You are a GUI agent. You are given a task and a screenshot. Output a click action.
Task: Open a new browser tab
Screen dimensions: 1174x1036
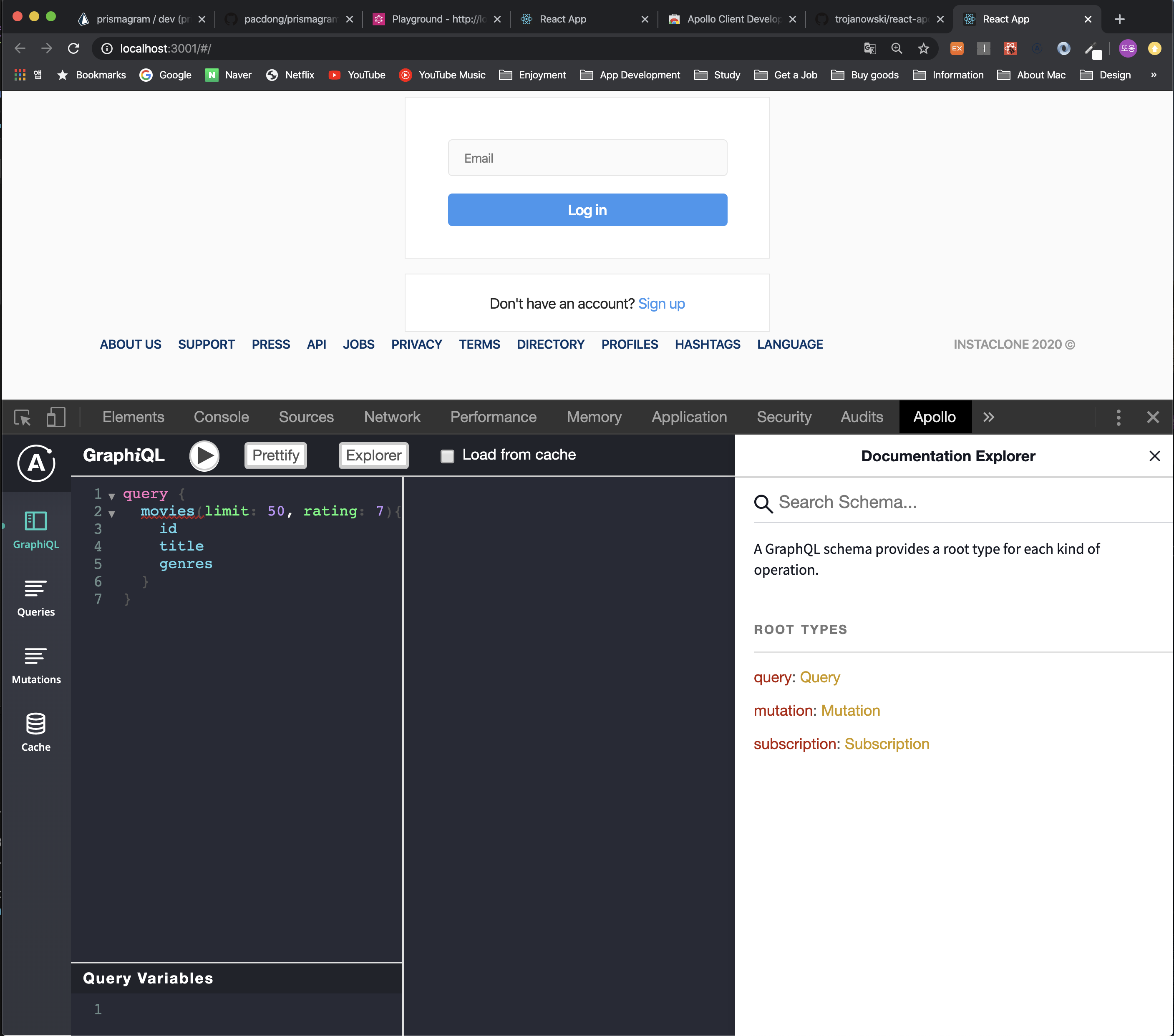point(1119,19)
